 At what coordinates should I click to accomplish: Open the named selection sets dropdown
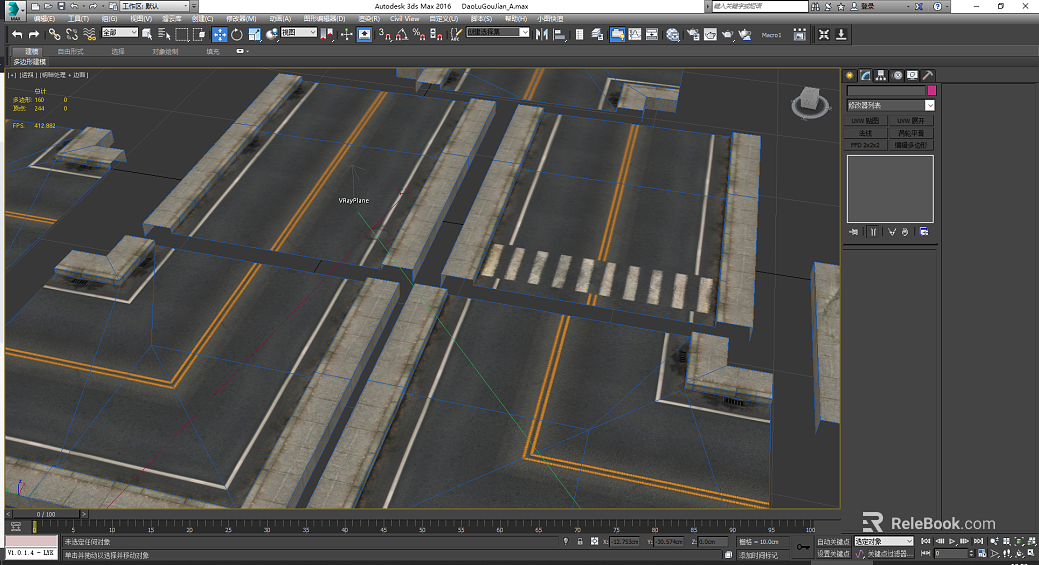498,32
